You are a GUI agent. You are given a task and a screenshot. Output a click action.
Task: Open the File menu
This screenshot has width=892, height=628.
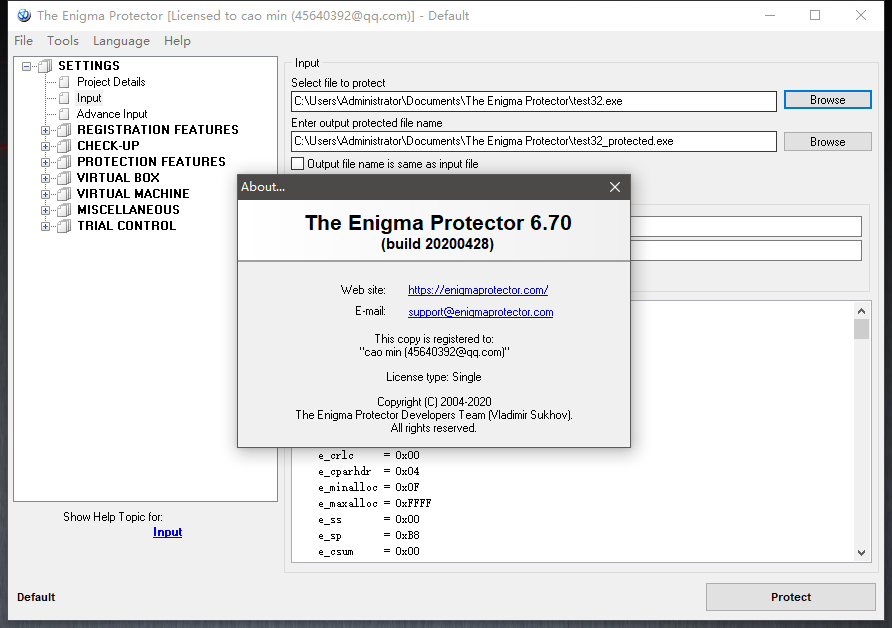coord(23,41)
